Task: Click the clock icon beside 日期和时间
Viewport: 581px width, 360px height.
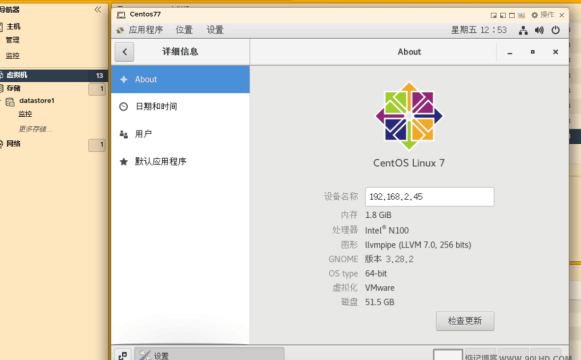Action: (123, 107)
